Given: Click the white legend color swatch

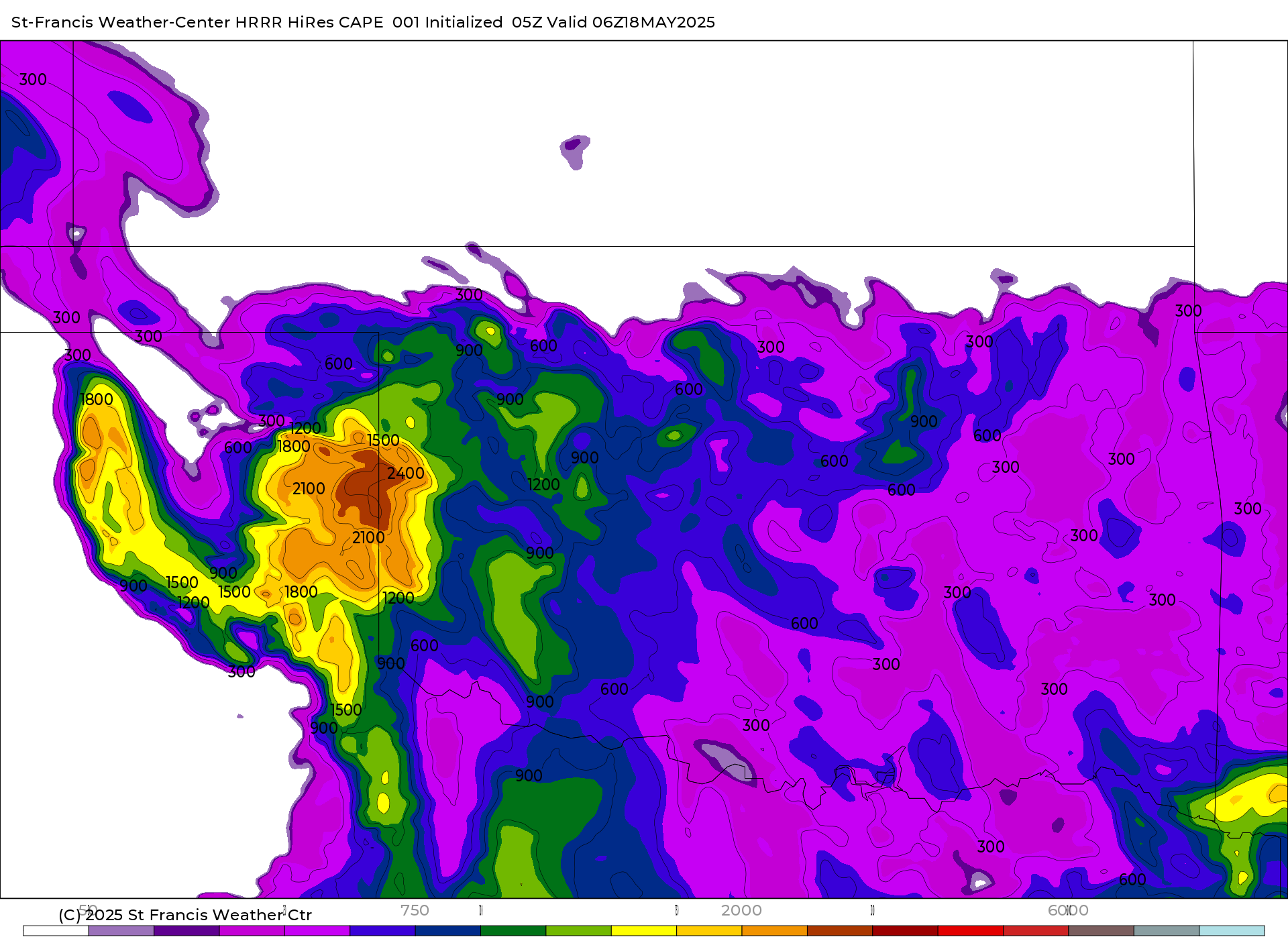Looking at the screenshot, I should coord(56,931).
